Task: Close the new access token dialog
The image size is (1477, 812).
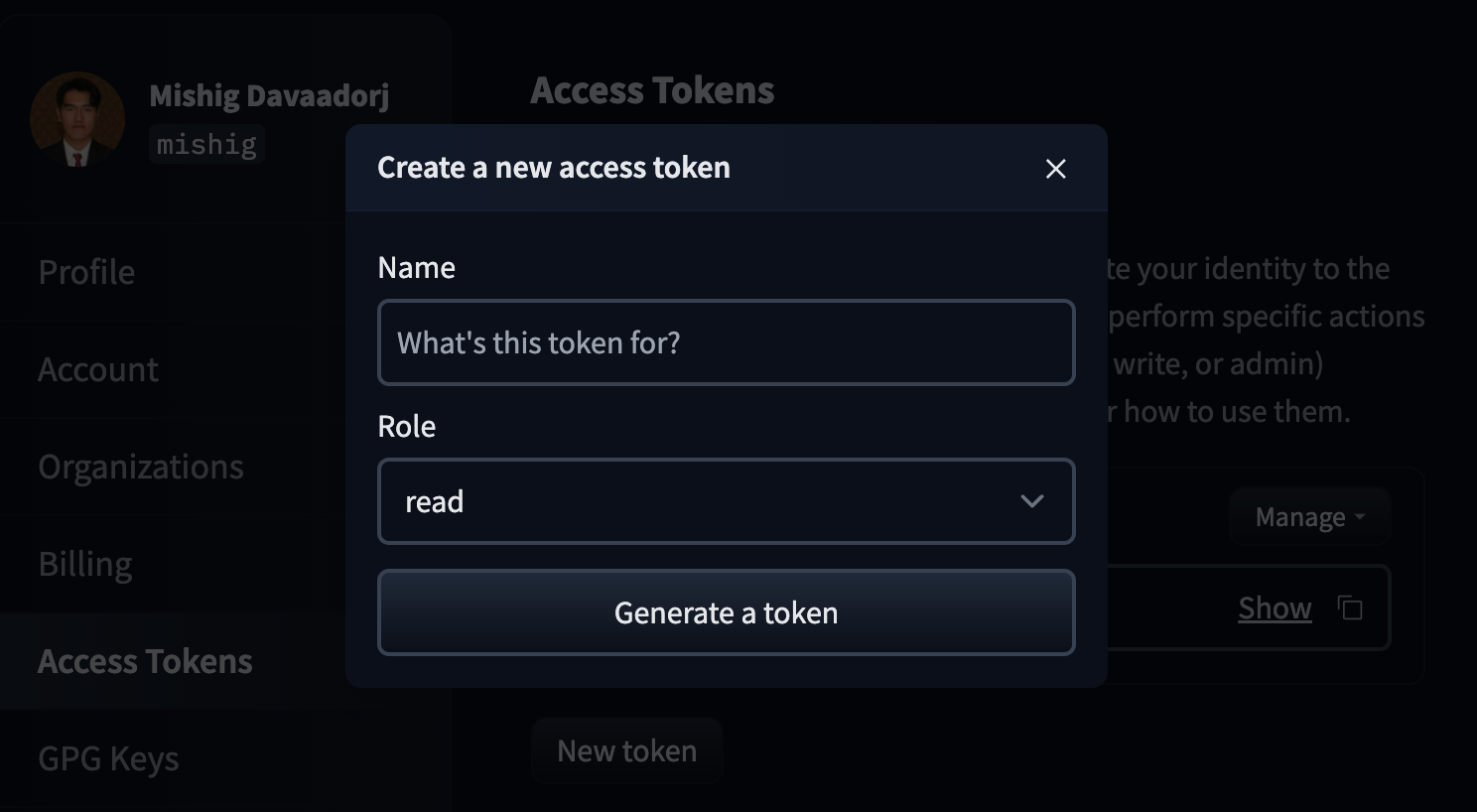Action: (x=1055, y=169)
